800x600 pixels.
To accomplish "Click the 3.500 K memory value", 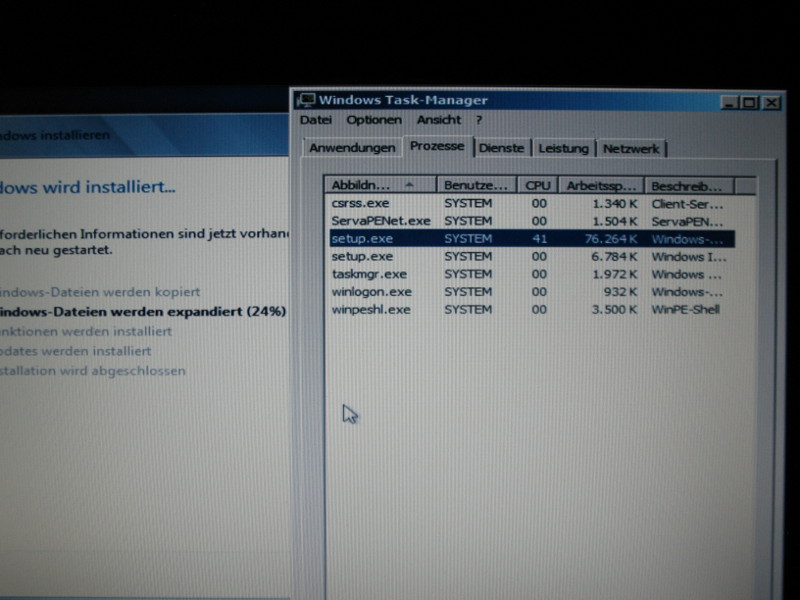I will click(x=615, y=310).
